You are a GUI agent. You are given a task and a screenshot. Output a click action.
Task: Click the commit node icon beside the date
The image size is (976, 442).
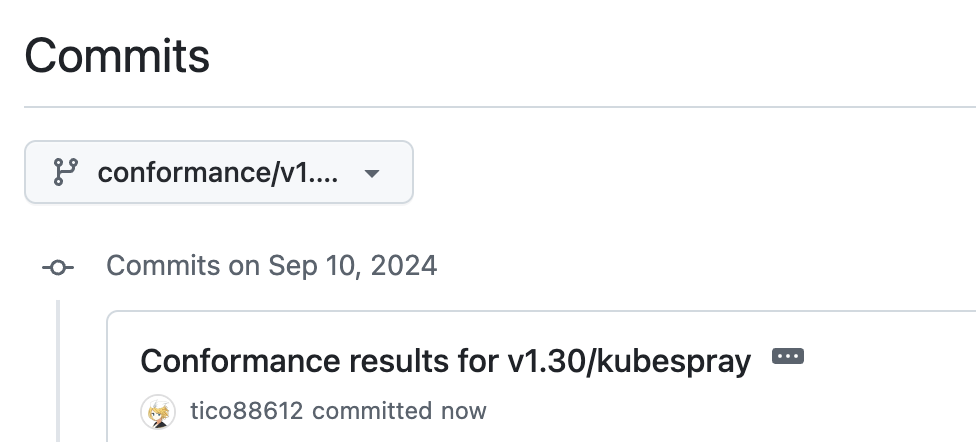point(57,267)
